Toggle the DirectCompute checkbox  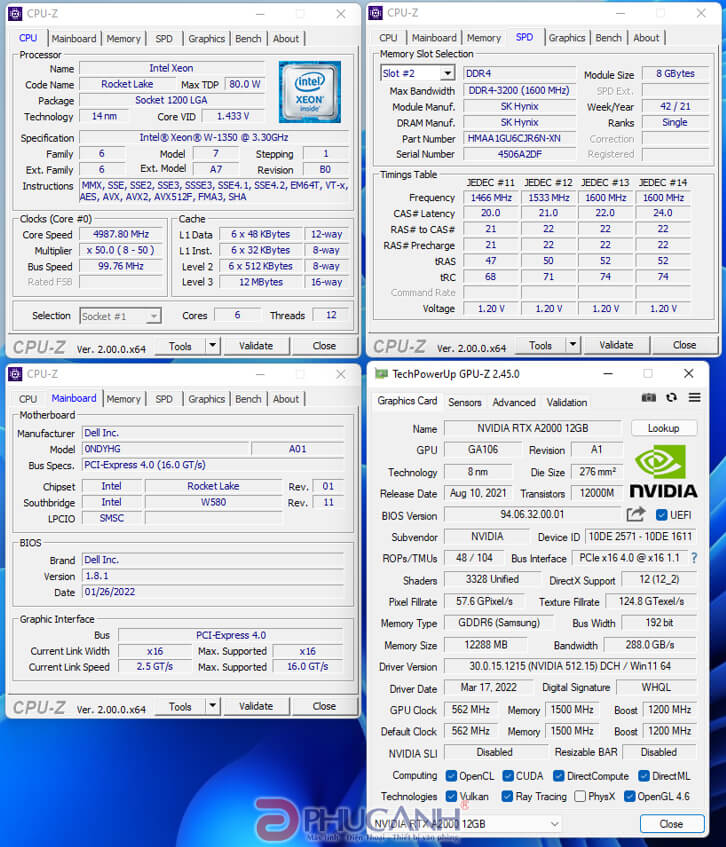tap(559, 776)
